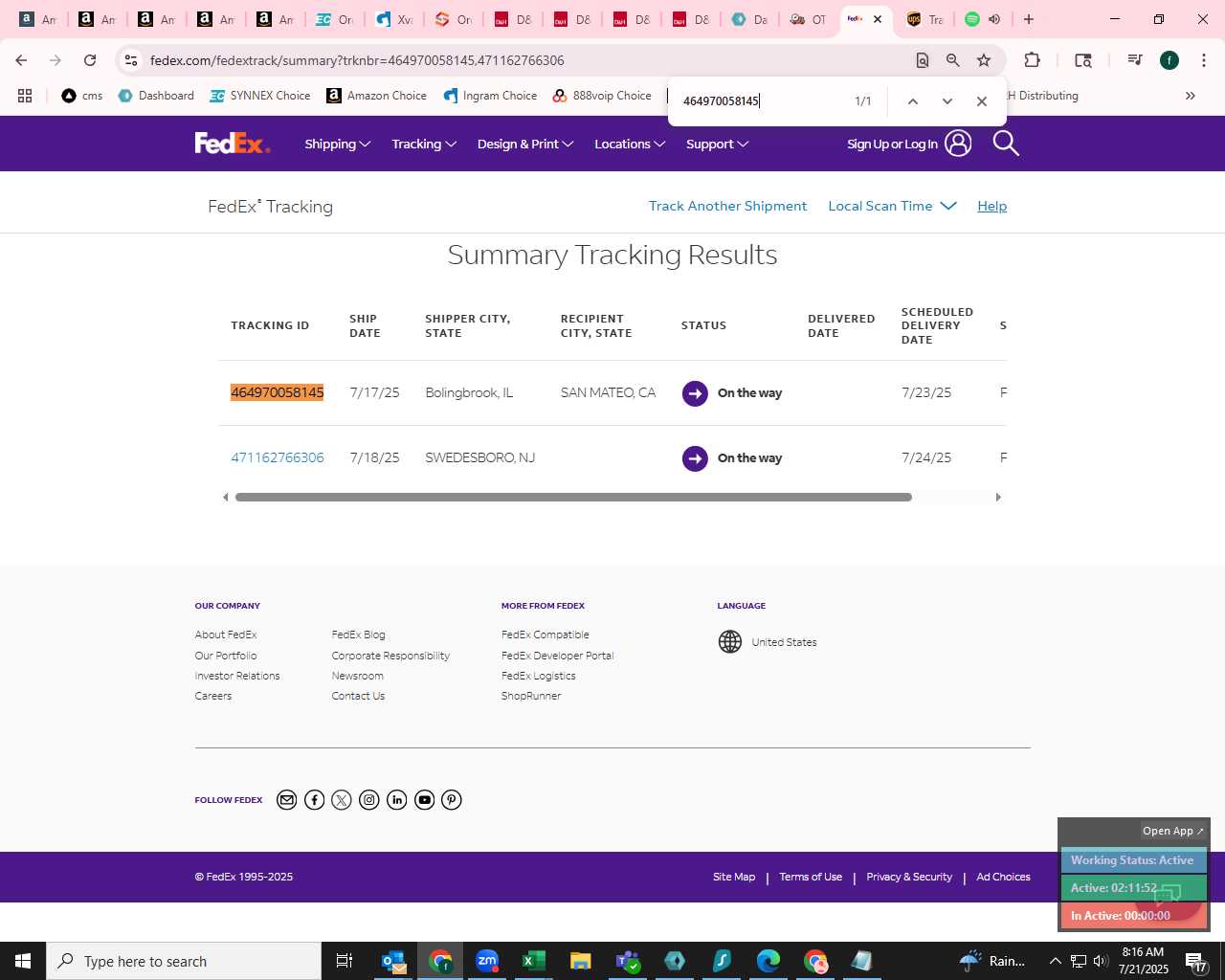Viewport: 1225px width, 980px height.
Task: Open Outlook from the taskbar
Action: pos(393,961)
